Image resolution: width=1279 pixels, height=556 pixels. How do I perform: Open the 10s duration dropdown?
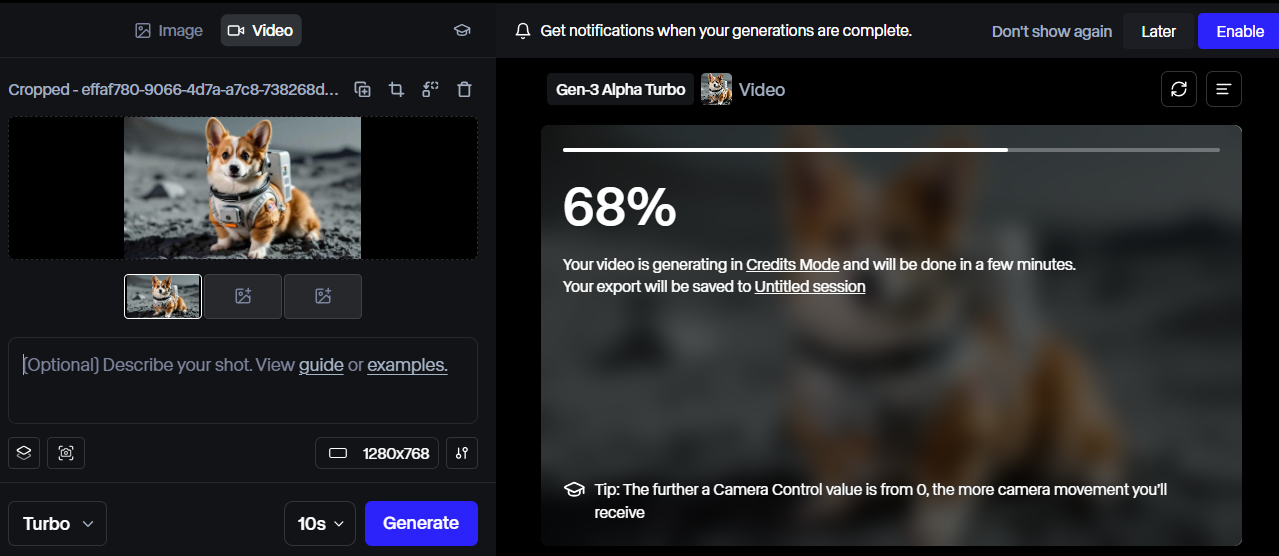tap(320, 523)
